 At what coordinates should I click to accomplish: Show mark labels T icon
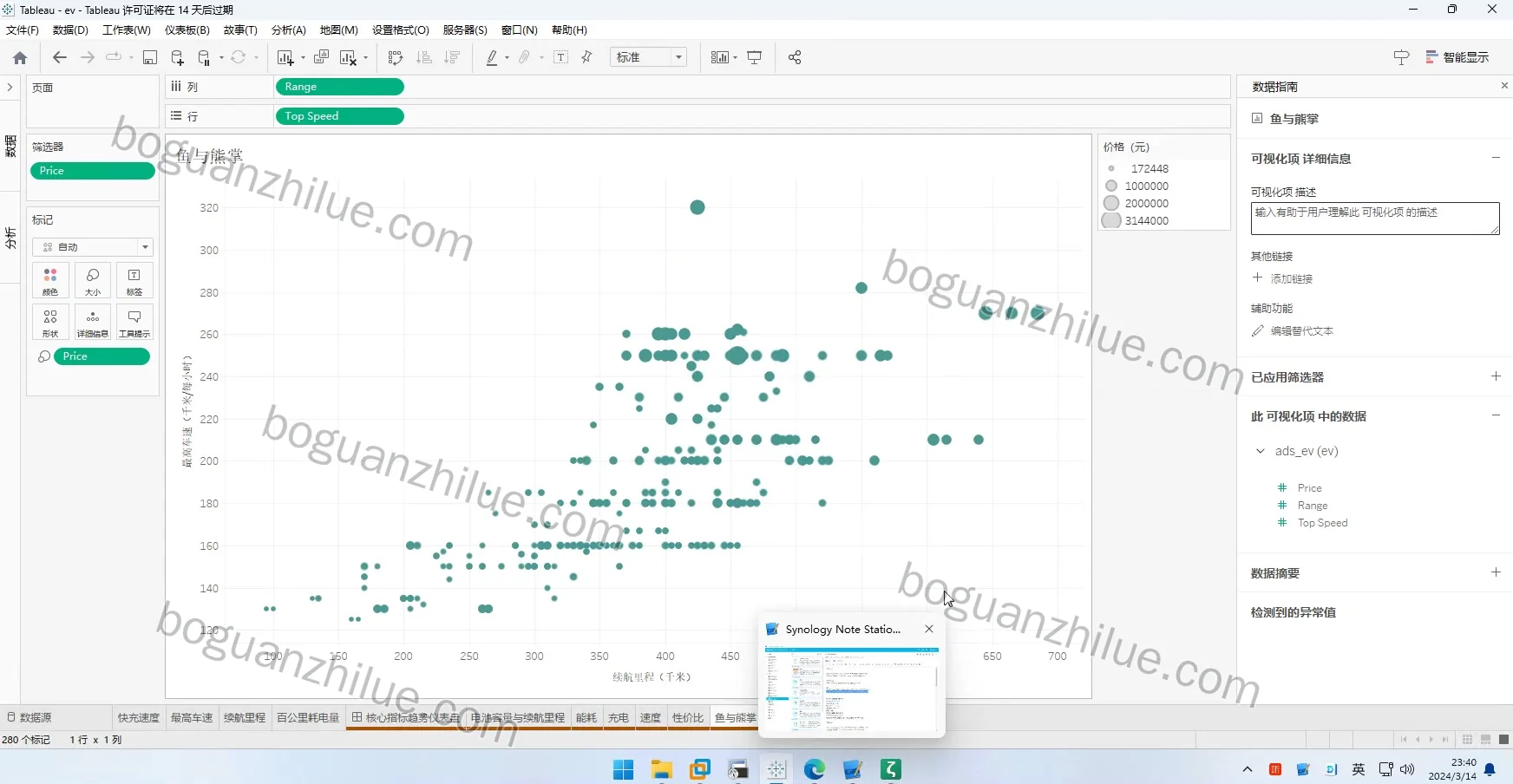point(560,57)
